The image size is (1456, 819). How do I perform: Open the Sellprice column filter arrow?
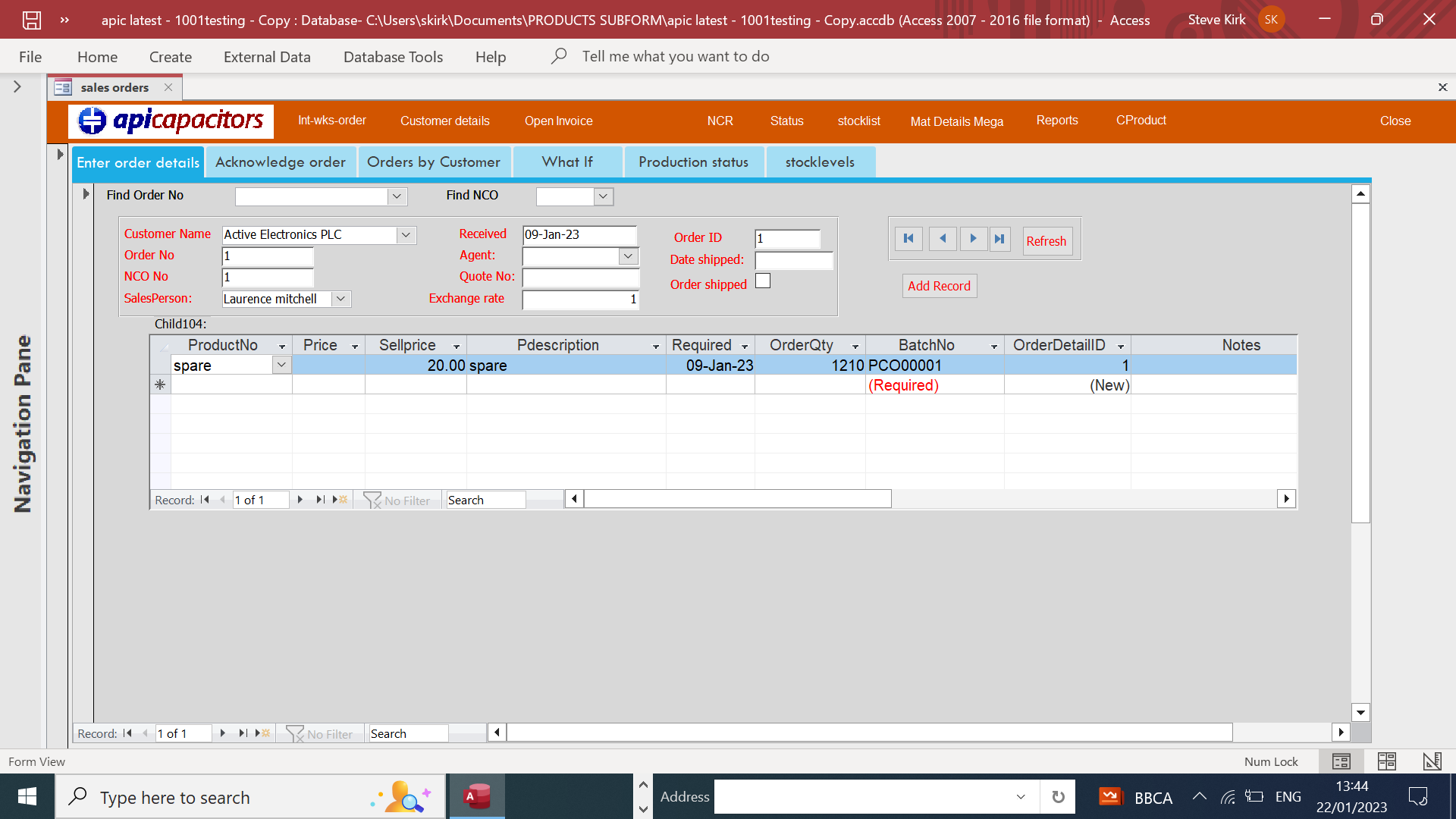pyautogui.click(x=457, y=346)
